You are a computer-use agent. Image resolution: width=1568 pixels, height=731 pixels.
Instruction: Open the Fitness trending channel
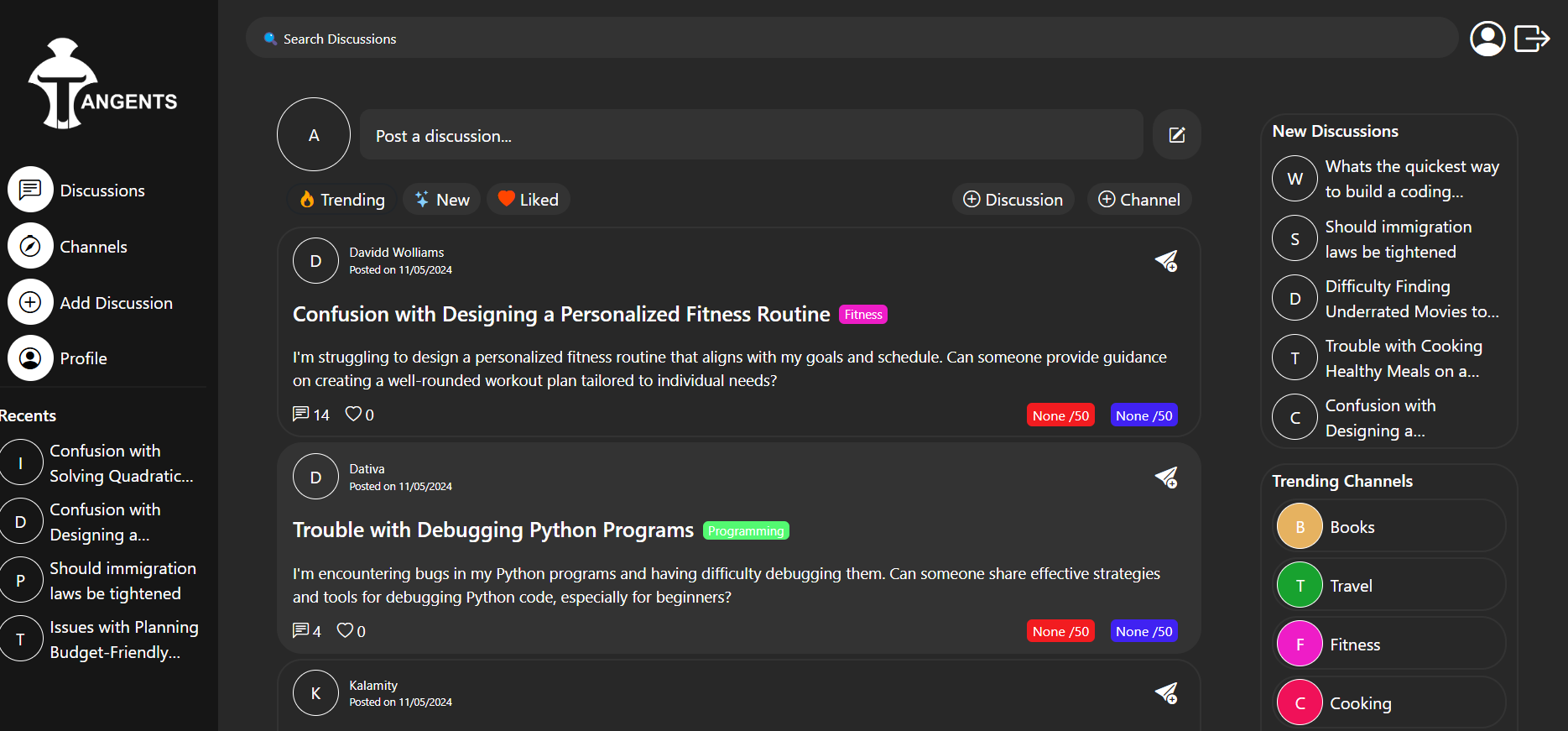coord(1389,644)
